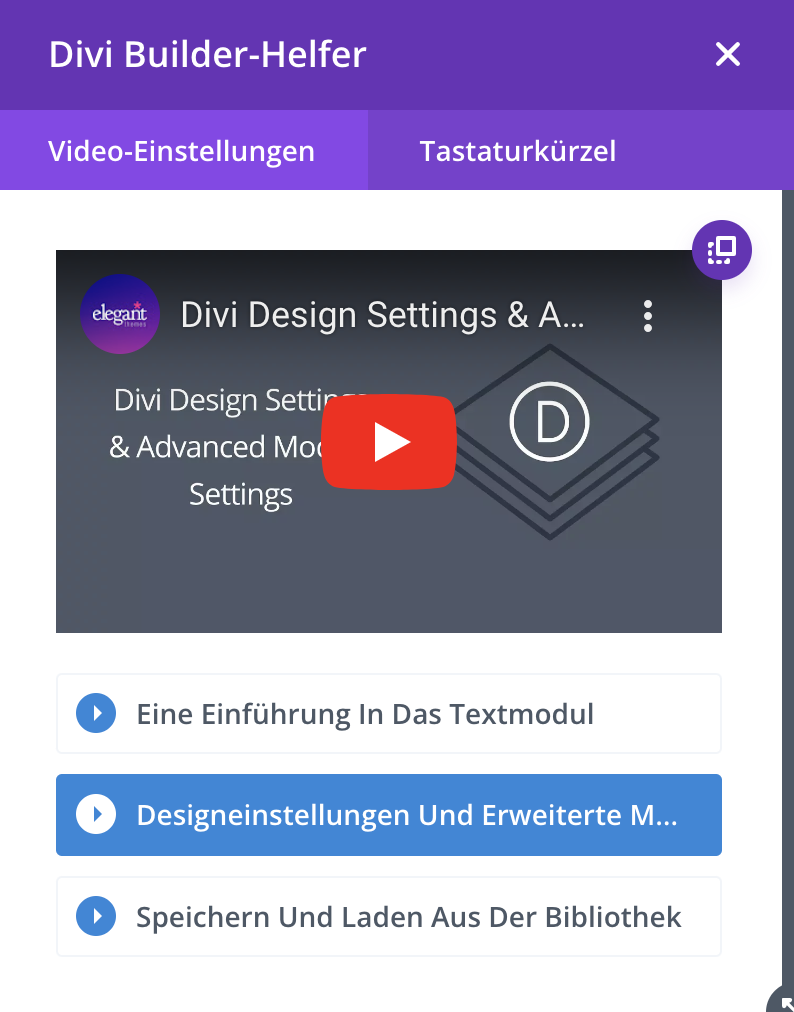Click the Divi Builder-Helfer header title

[x=208, y=55]
